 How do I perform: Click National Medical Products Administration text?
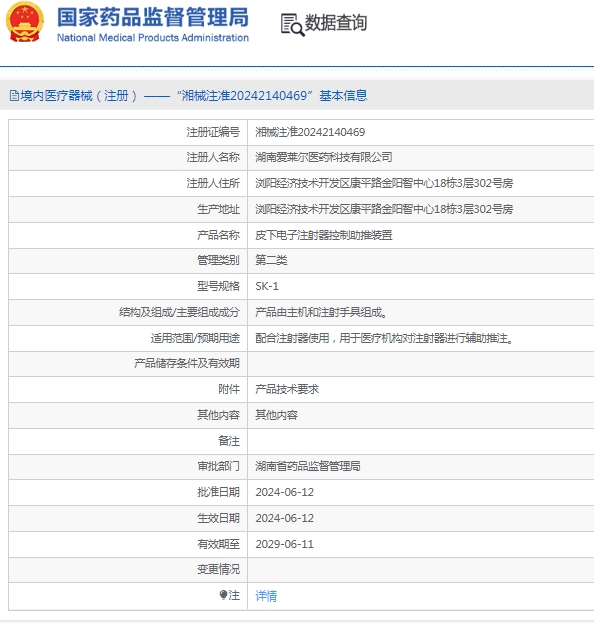point(153,38)
